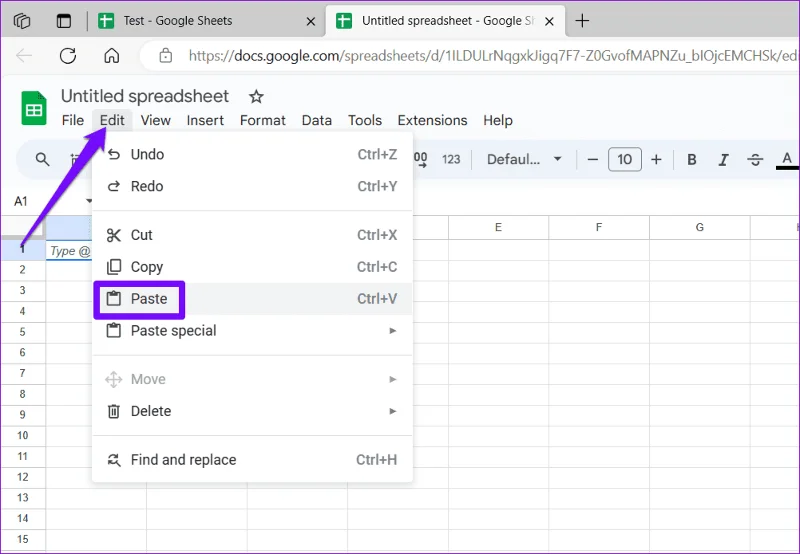Click the Copy icon in Edit menu
This screenshot has height=554, width=800.
(x=114, y=267)
